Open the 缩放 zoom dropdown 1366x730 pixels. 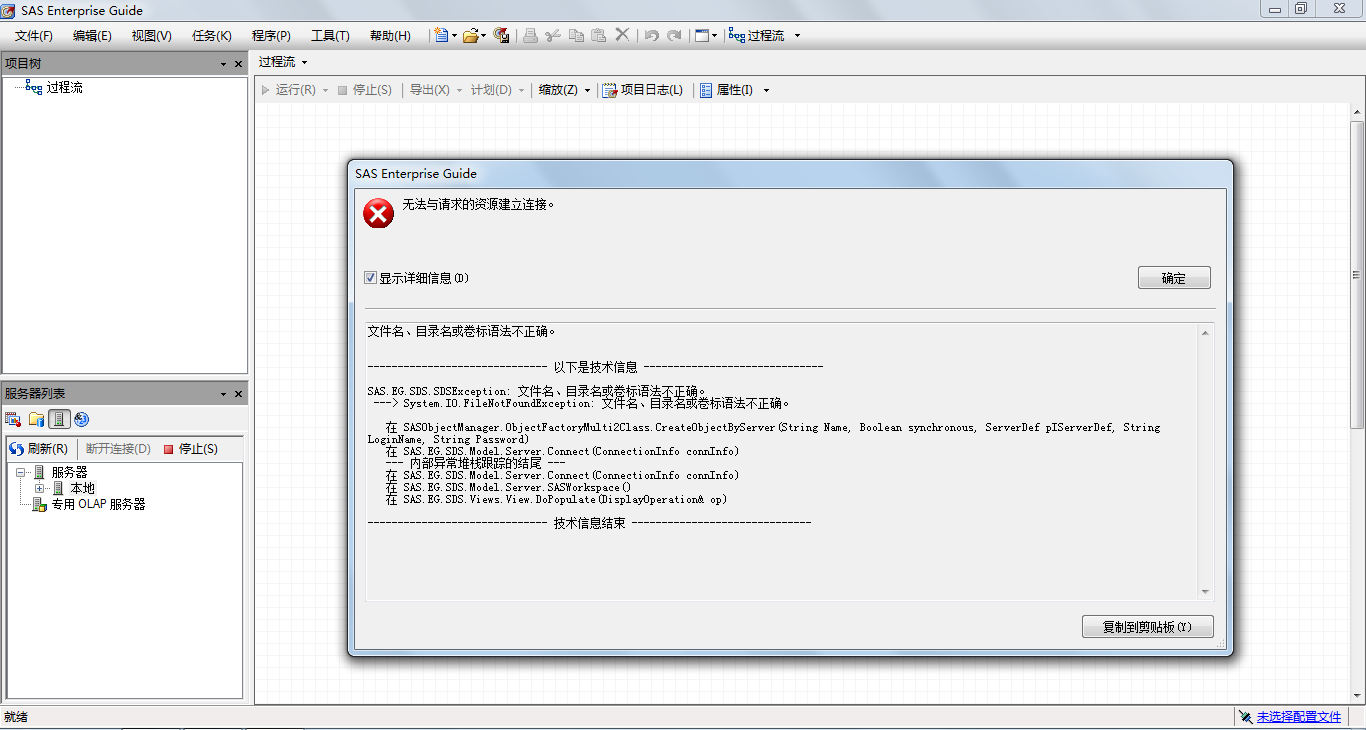point(565,90)
